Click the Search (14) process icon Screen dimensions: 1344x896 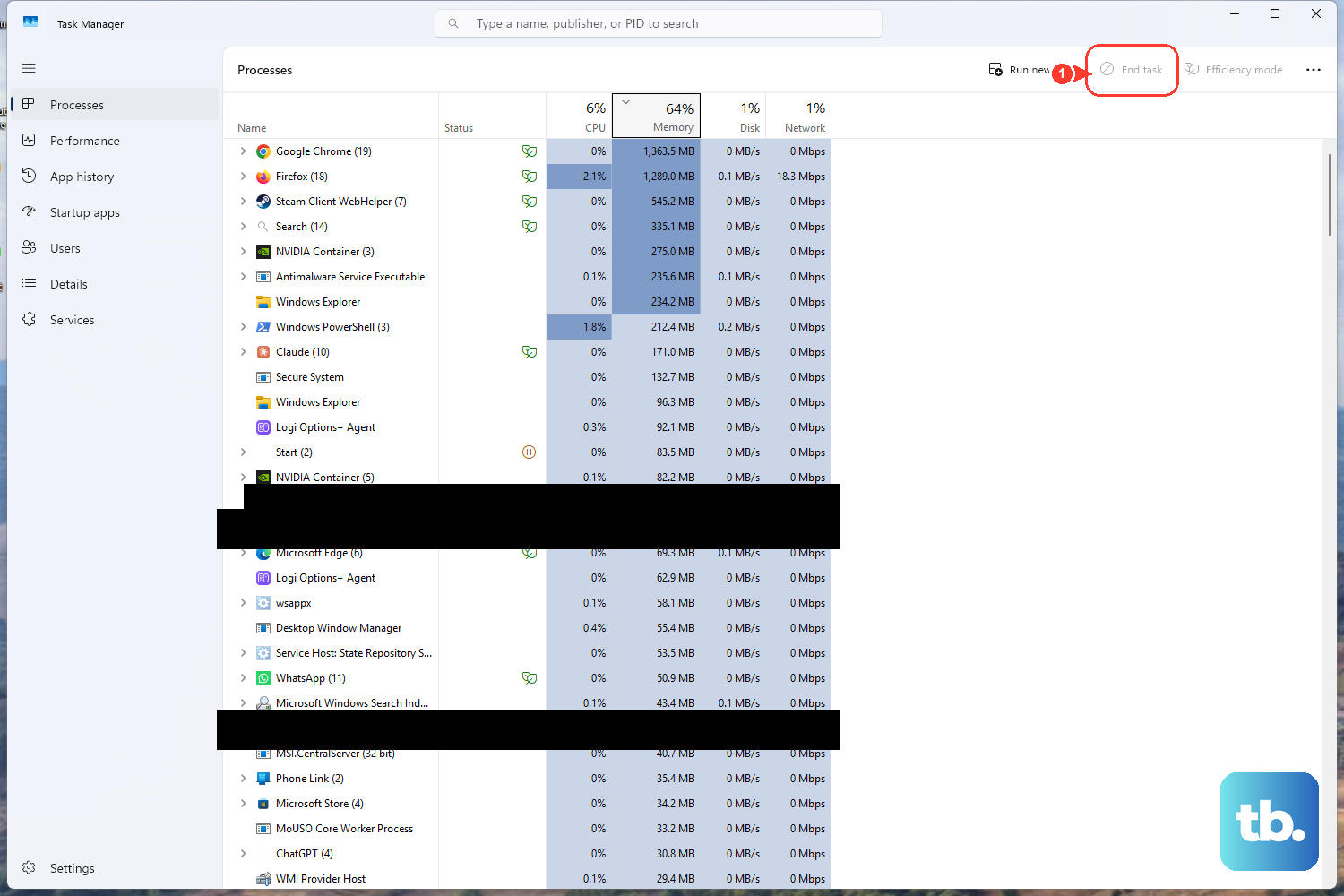point(263,227)
